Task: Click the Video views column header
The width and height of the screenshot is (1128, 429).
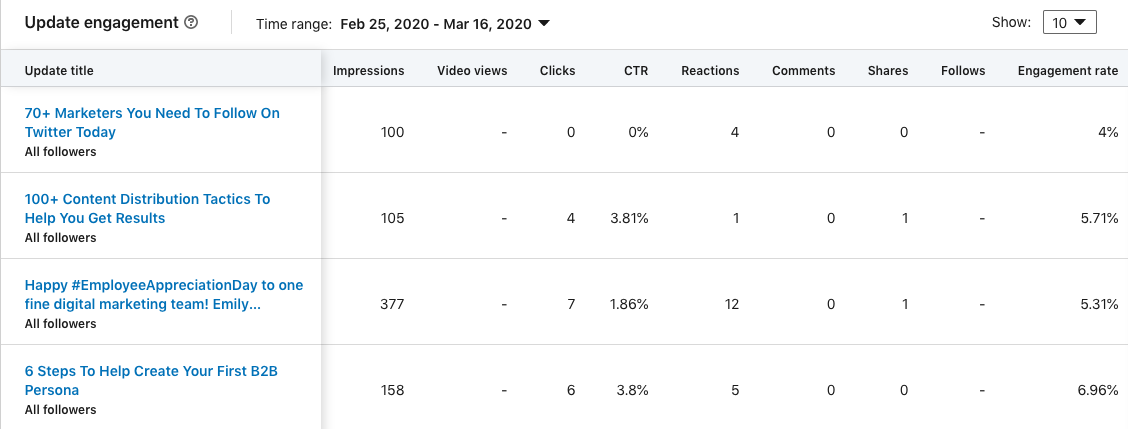Action: [x=472, y=71]
